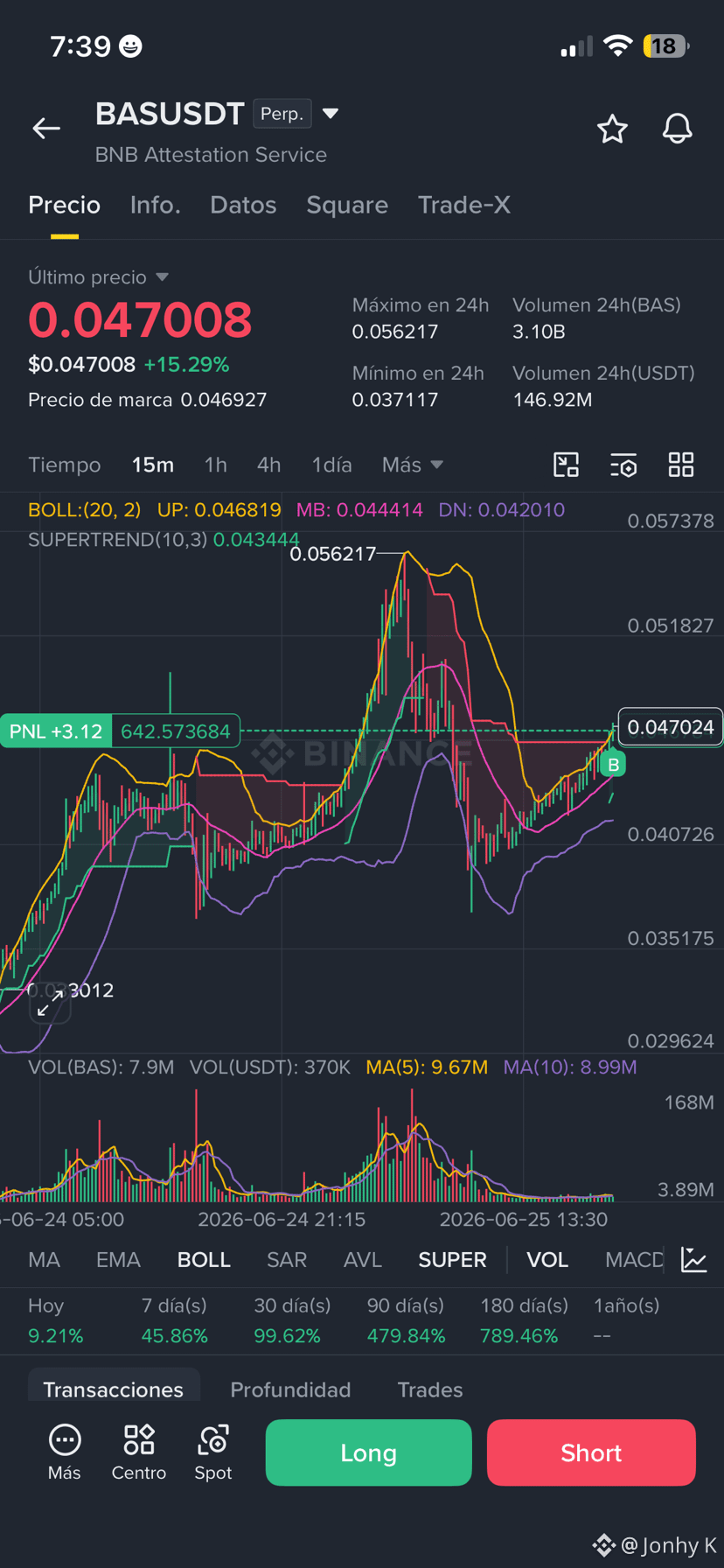Tap the 7 día(s) 45.86% performance

click(175, 1321)
